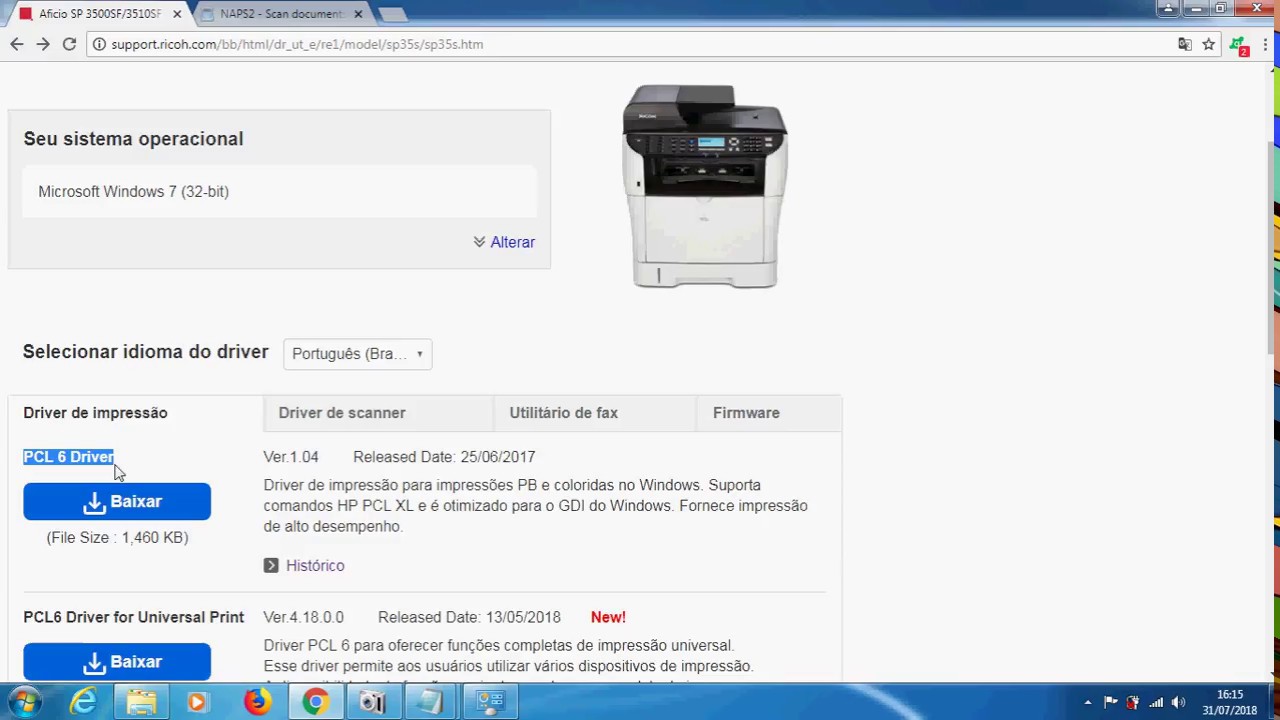
Task: Click the page vertical scrollbar
Action: 1272,248
